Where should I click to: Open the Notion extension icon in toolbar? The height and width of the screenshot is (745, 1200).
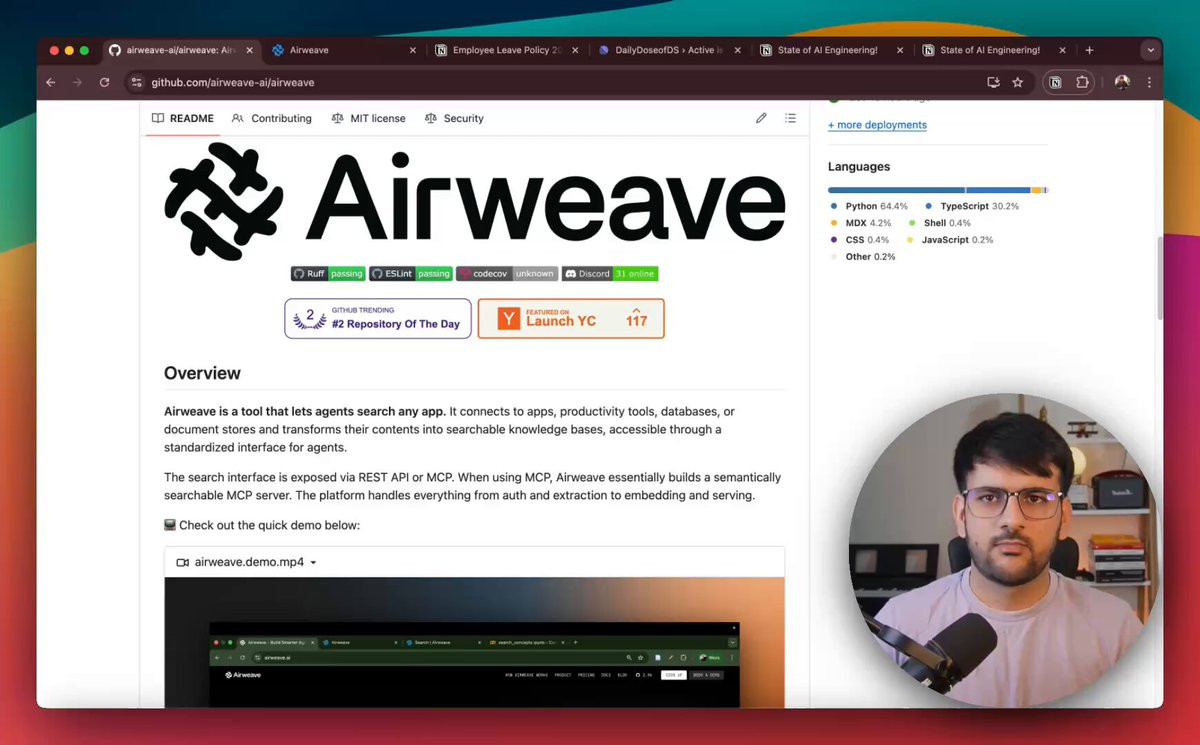click(x=1055, y=82)
